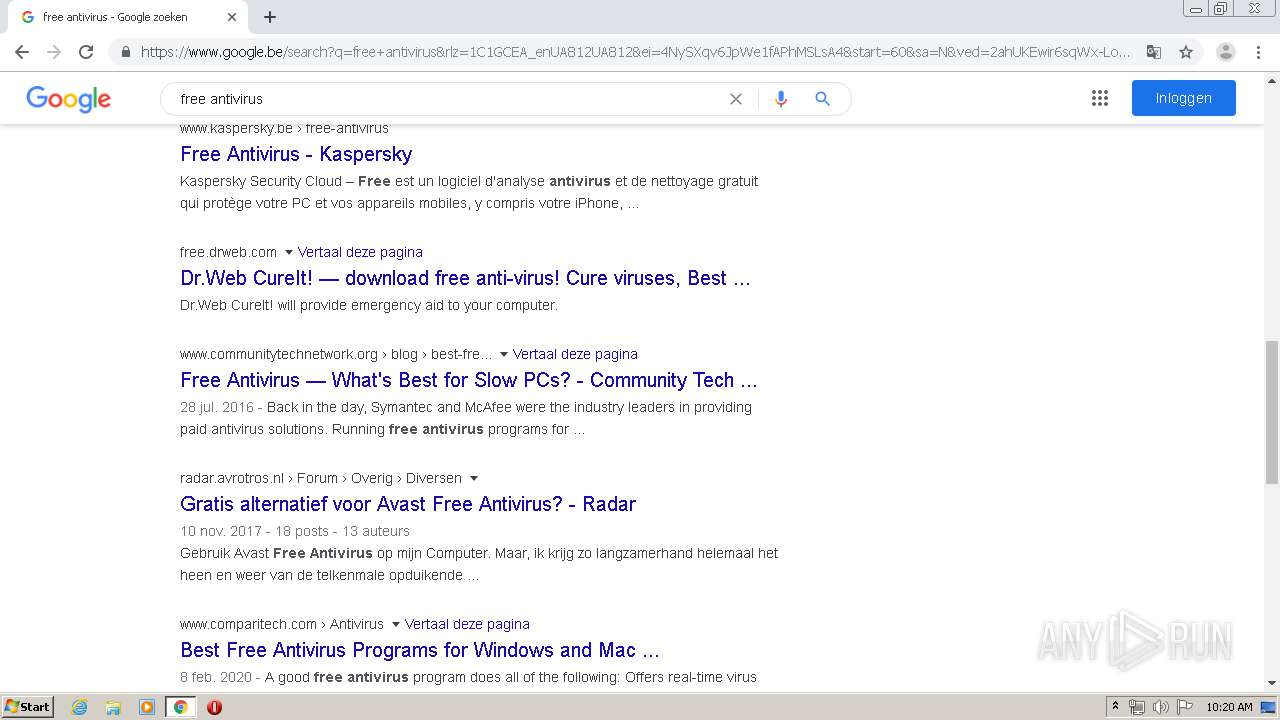Click the Action Center flag tray icon
The width and height of the screenshot is (1280, 720).
[1184, 707]
